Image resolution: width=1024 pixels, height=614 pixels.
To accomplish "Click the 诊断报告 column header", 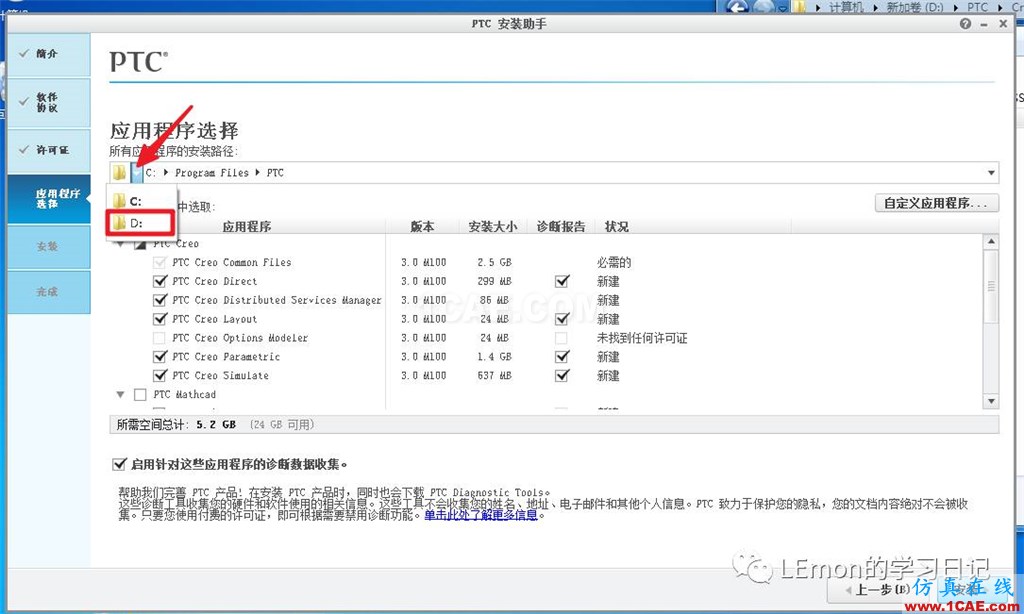I will point(561,227).
